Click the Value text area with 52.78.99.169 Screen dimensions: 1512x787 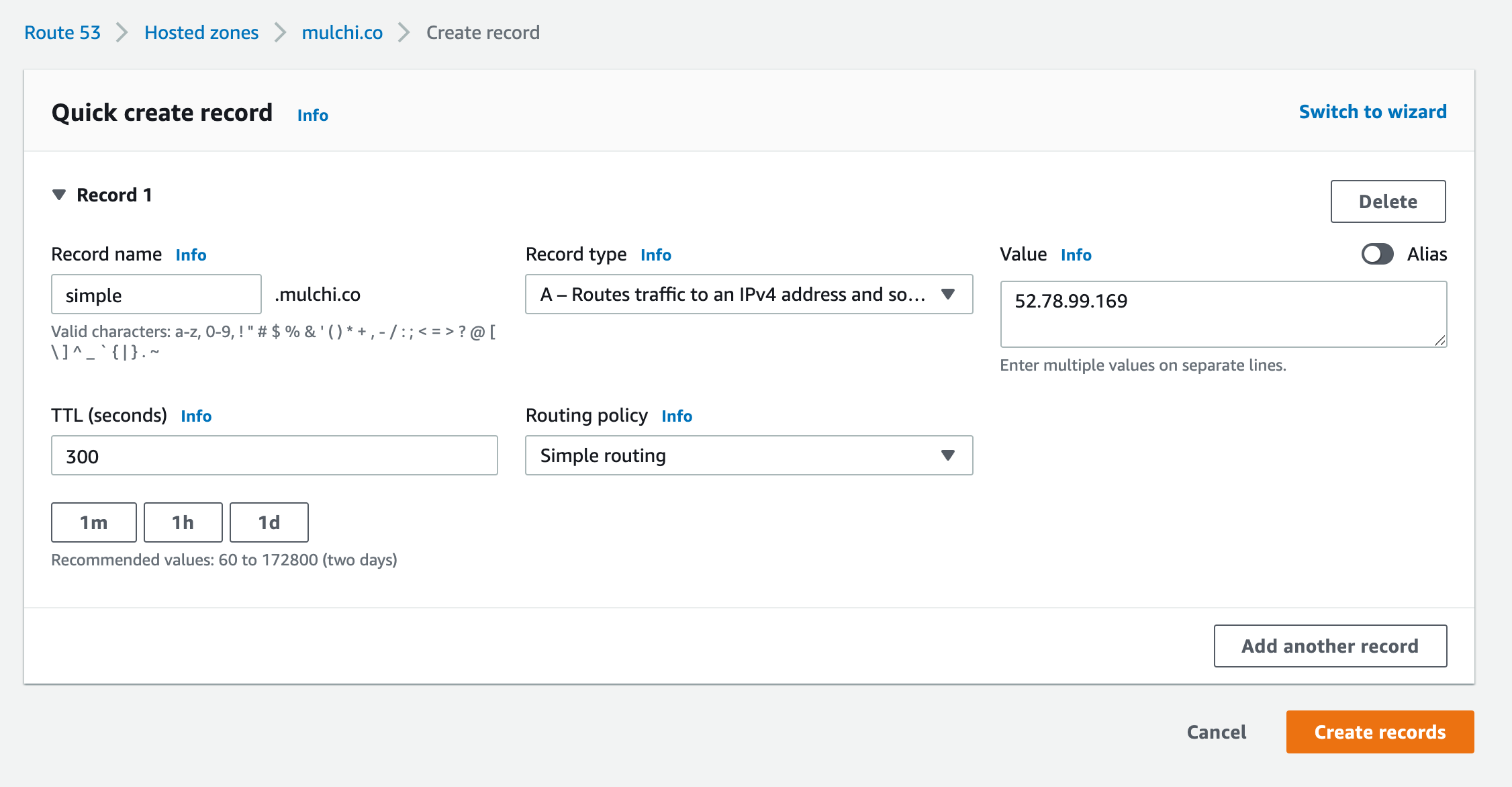(1223, 314)
